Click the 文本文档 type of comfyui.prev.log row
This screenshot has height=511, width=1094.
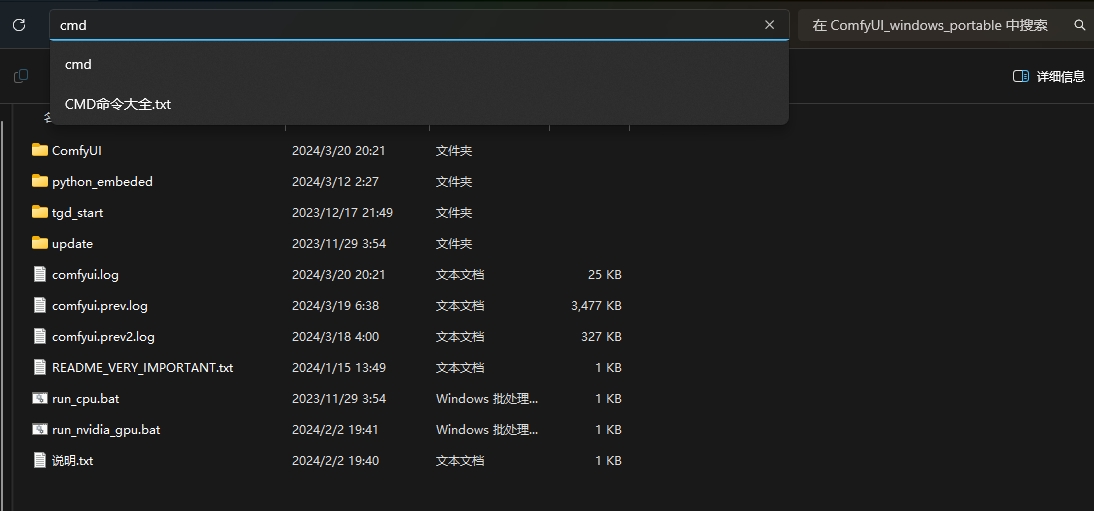point(460,306)
